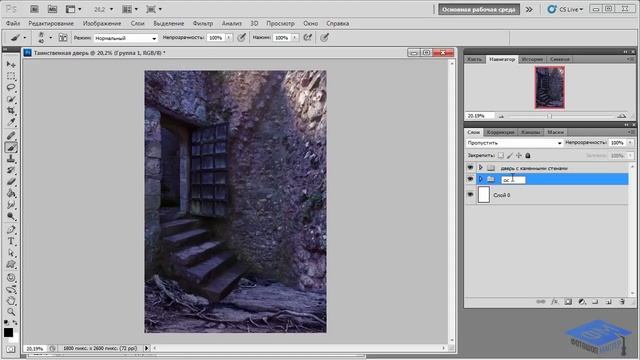640x360 pixels.
Task: Select the Horizontal Type tool
Action: [11, 241]
